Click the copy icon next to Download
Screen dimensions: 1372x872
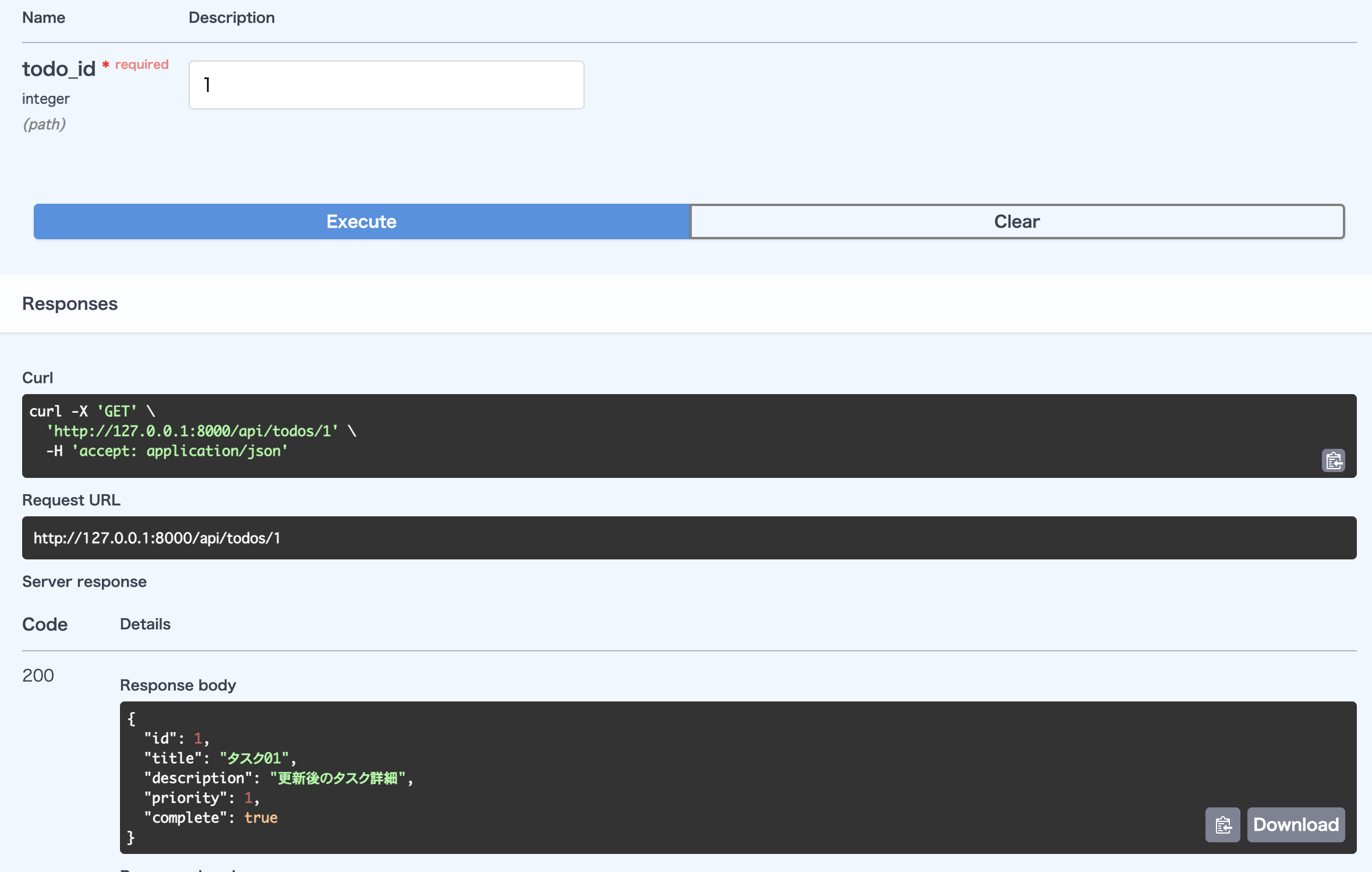click(1223, 825)
